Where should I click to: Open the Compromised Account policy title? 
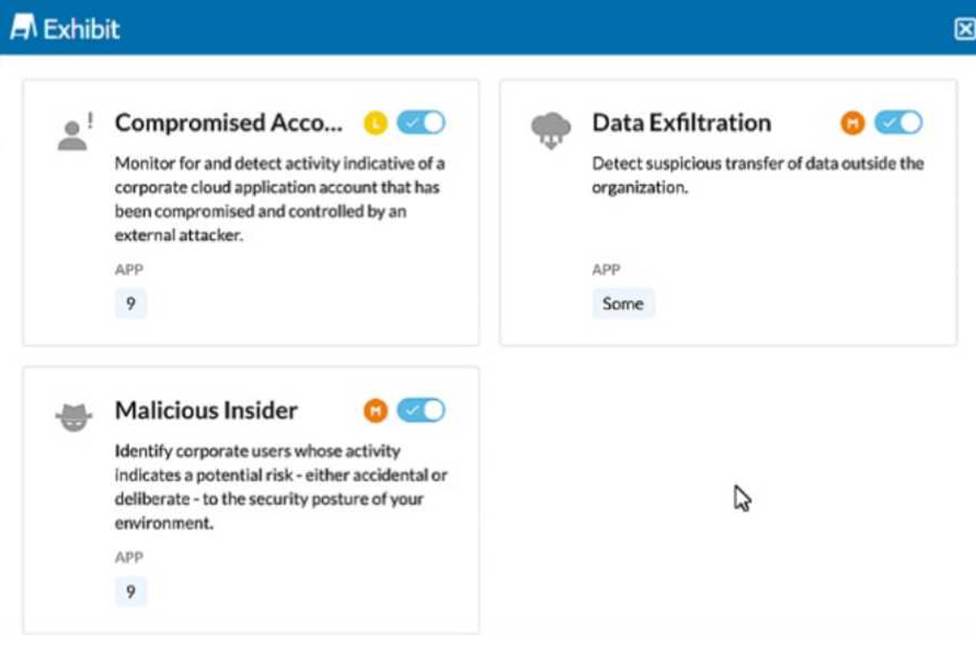pos(228,123)
